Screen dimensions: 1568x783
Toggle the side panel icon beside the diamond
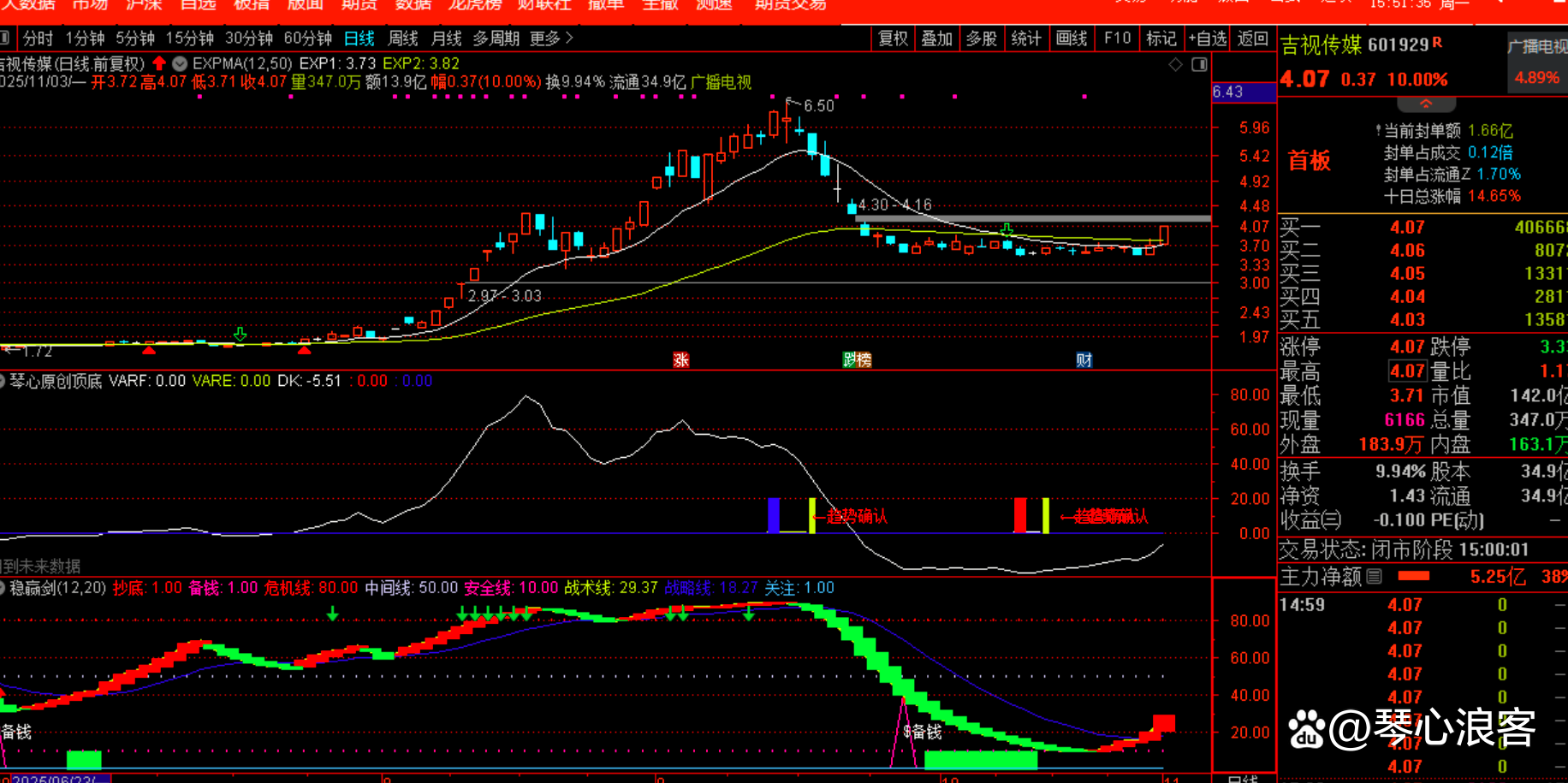point(1199,64)
